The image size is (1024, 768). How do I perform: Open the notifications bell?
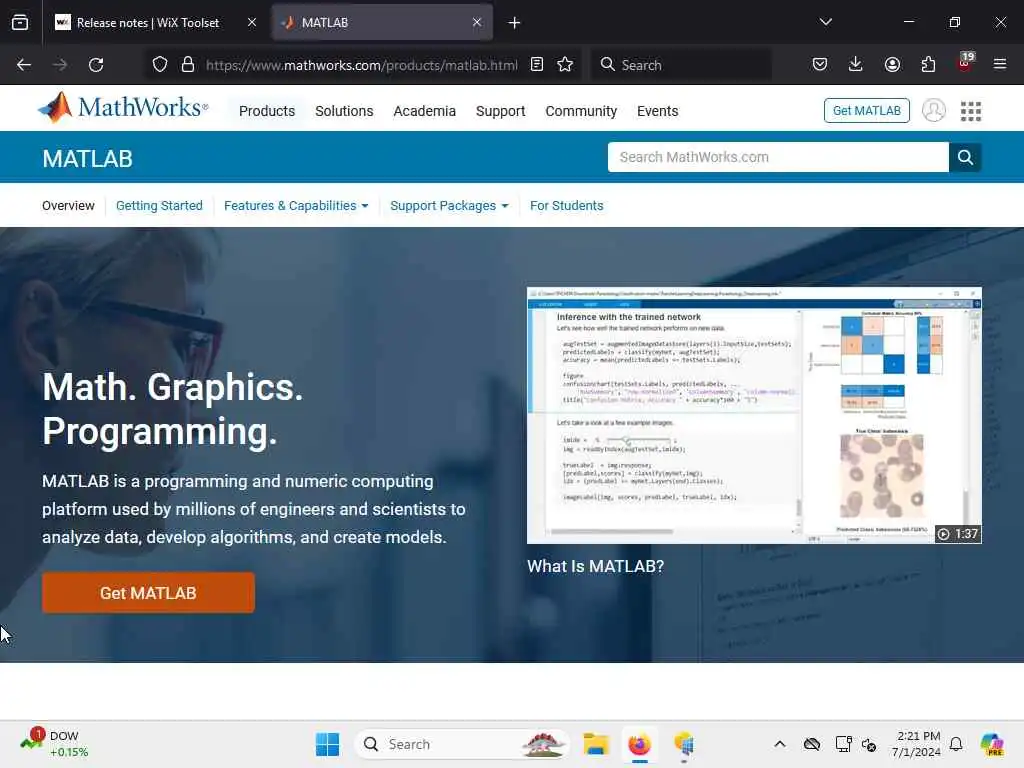pos(956,744)
